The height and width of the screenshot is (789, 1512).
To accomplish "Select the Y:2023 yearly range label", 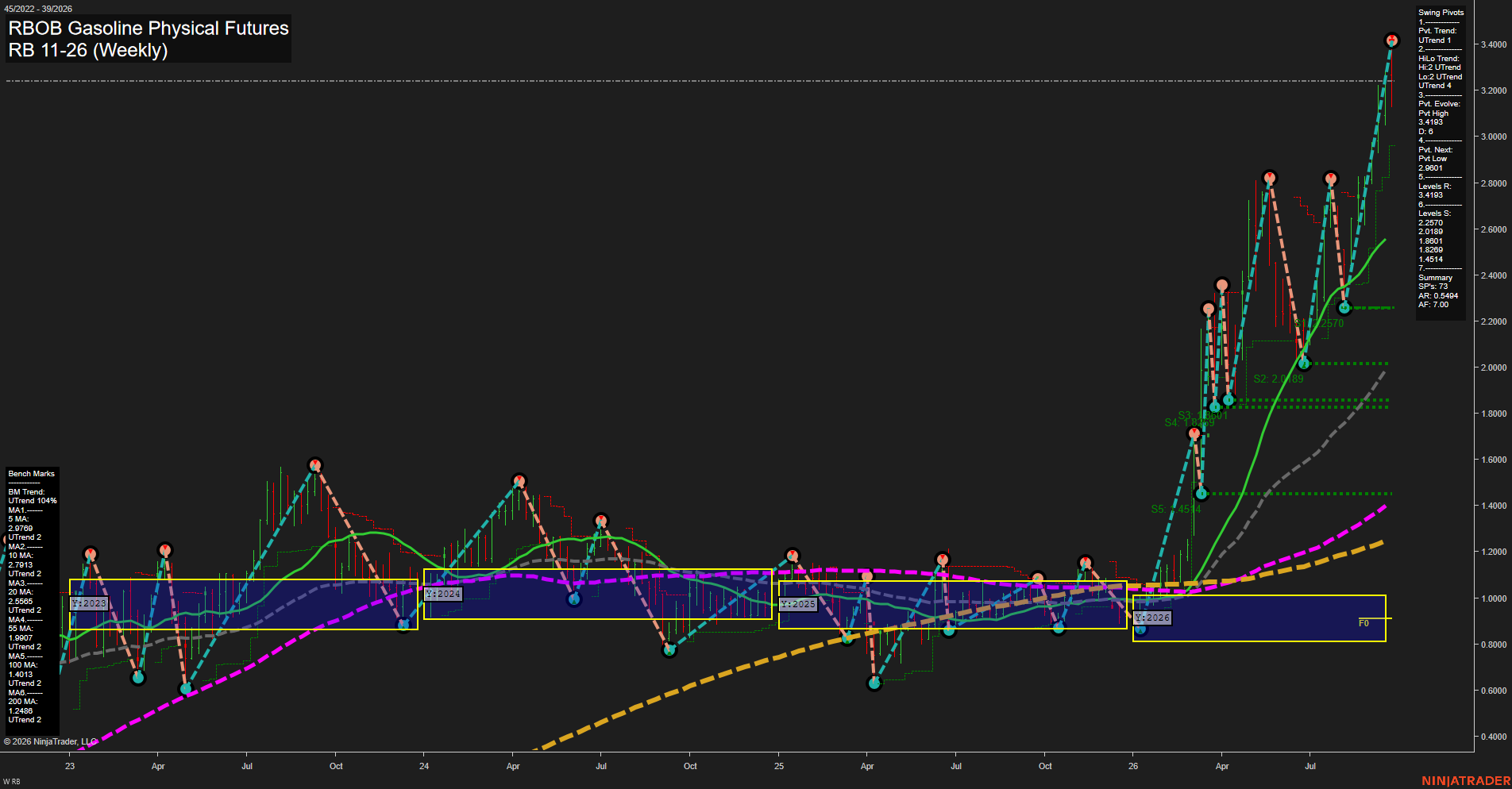I will click(x=88, y=603).
